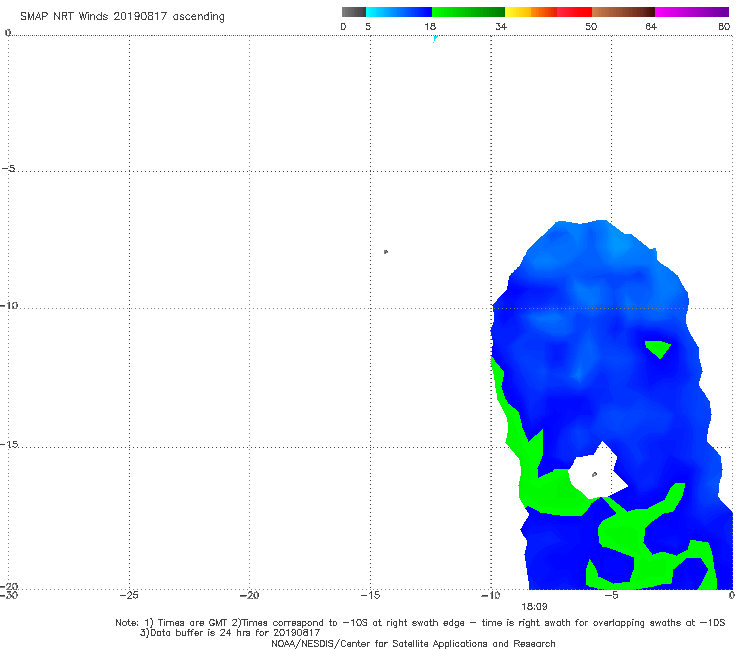Click the note line 'Data buffer is 24 hrs'
Screen dimensions: 740x650
point(230,633)
